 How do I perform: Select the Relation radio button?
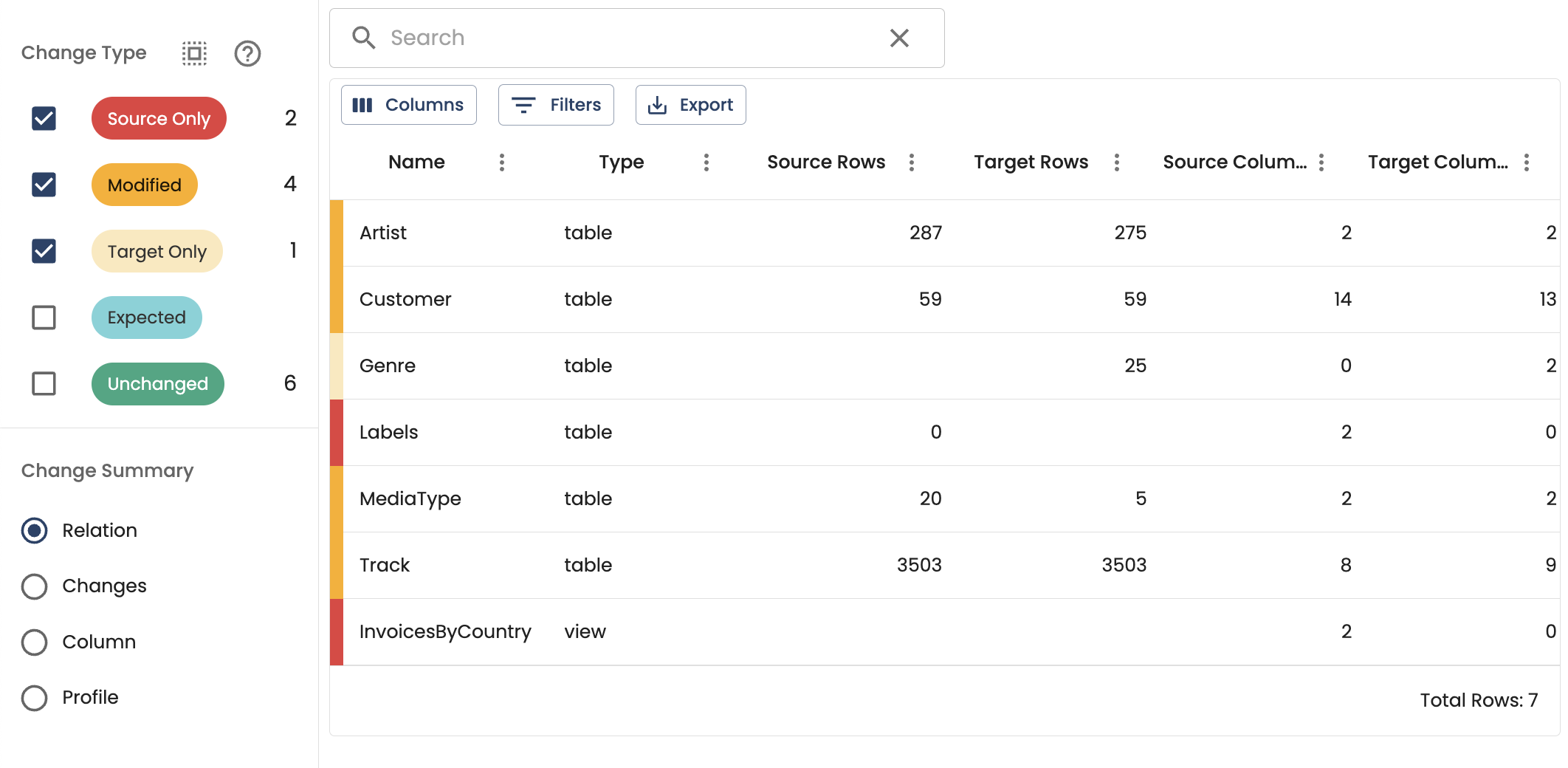coord(35,530)
